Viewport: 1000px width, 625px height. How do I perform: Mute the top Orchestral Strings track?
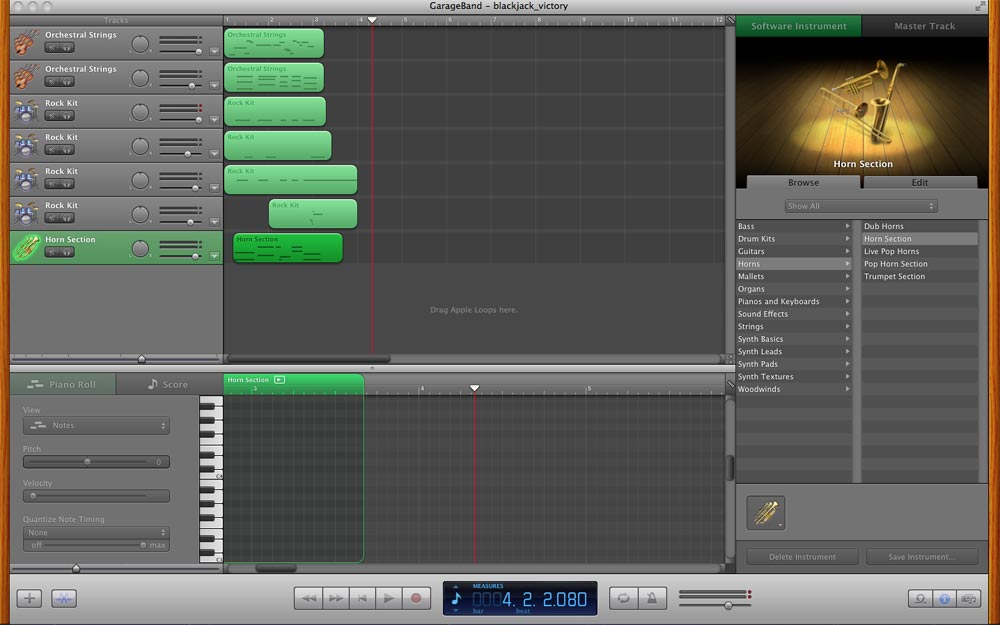point(52,47)
